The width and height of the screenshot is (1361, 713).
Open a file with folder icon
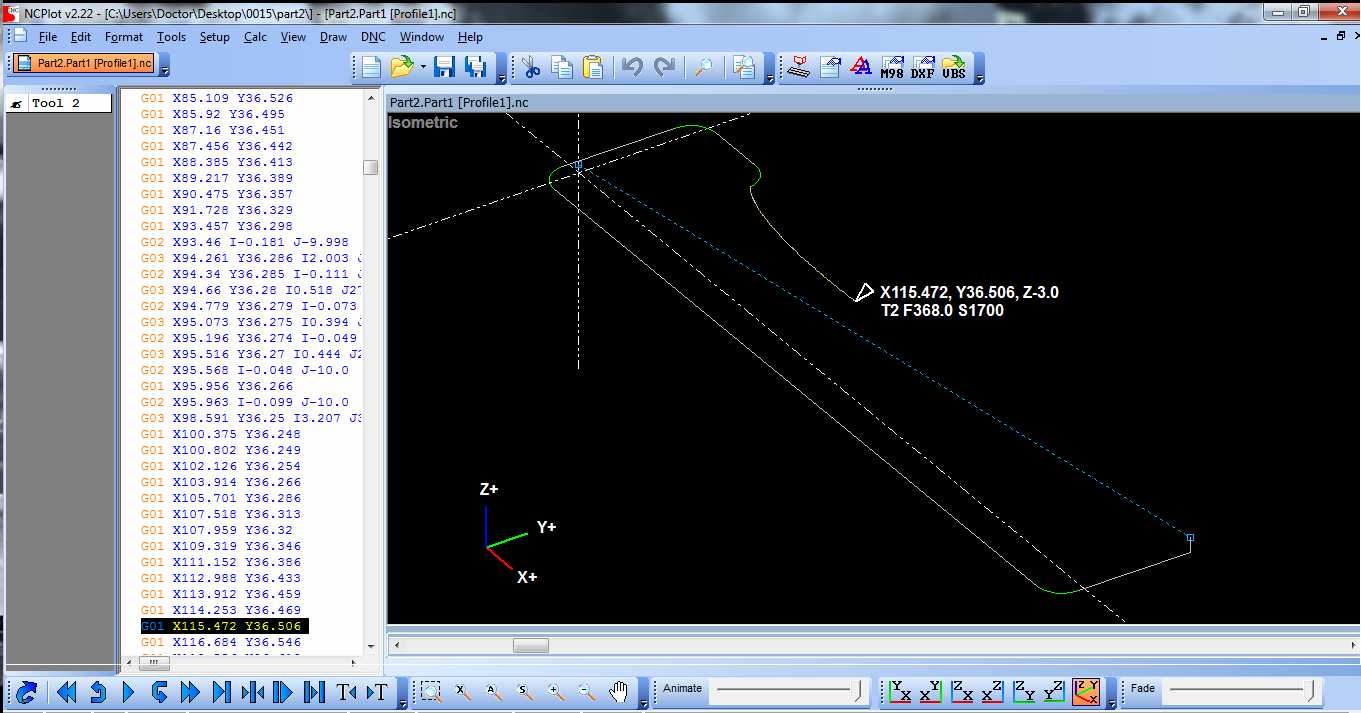pos(402,67)
